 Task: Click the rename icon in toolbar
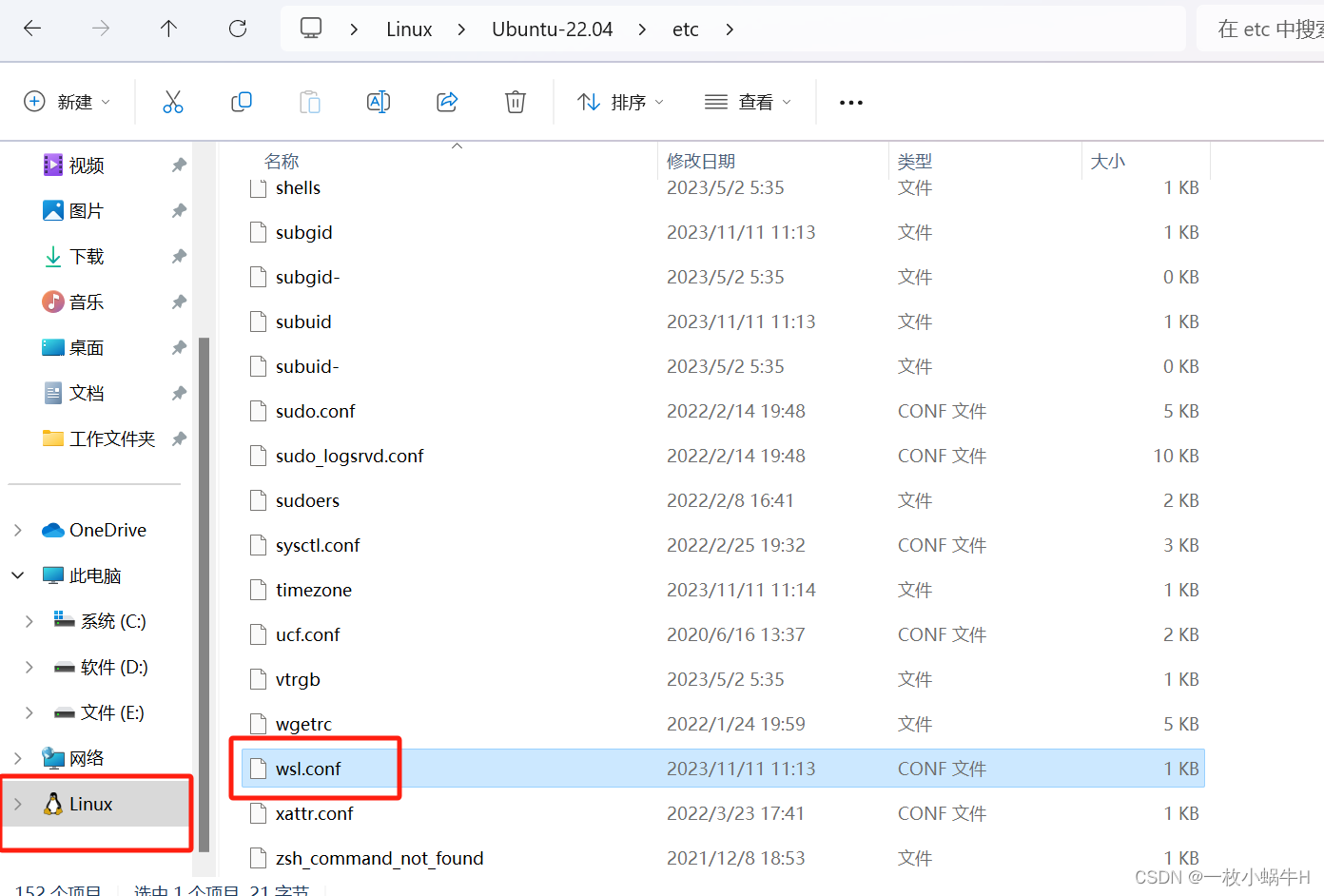point(379,102)
